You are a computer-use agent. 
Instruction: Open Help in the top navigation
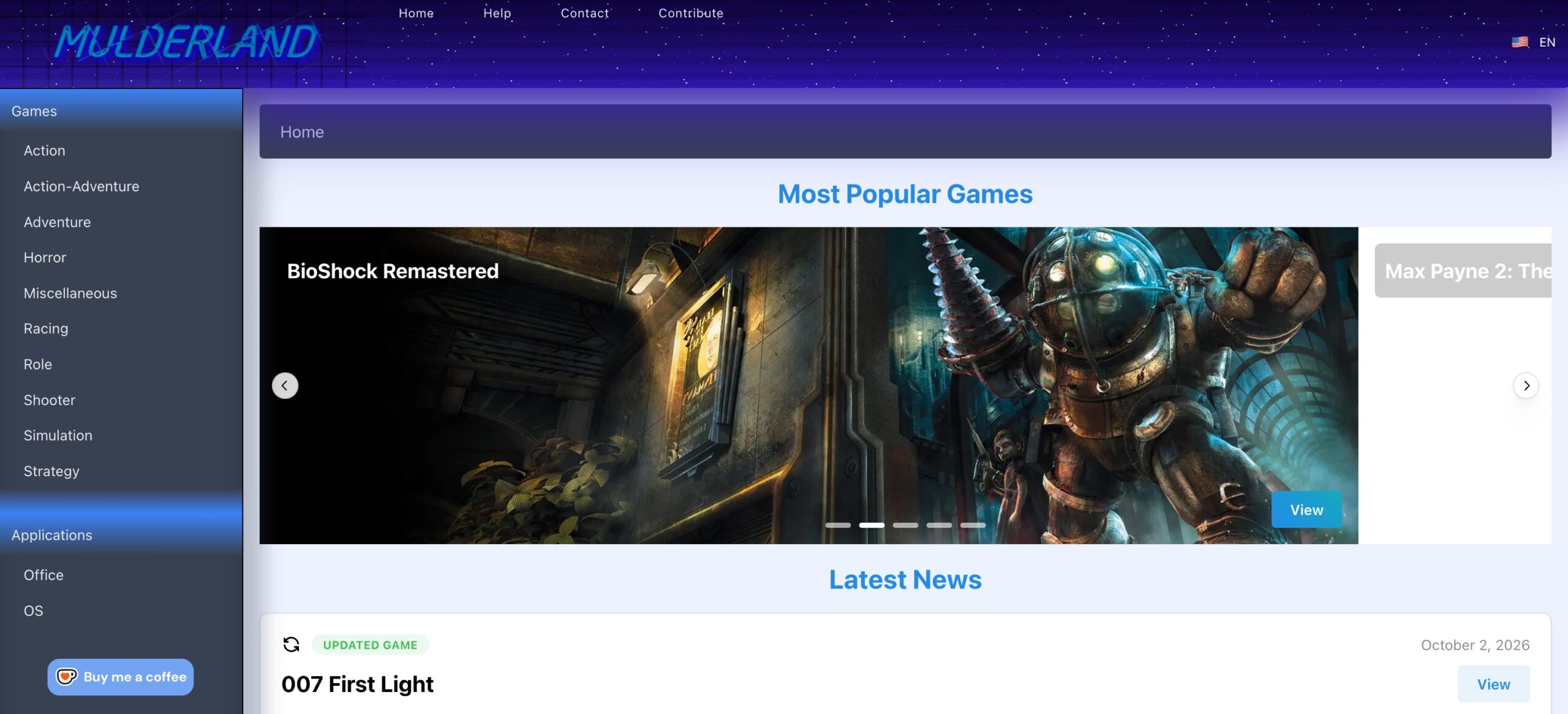tap(497, 13)
